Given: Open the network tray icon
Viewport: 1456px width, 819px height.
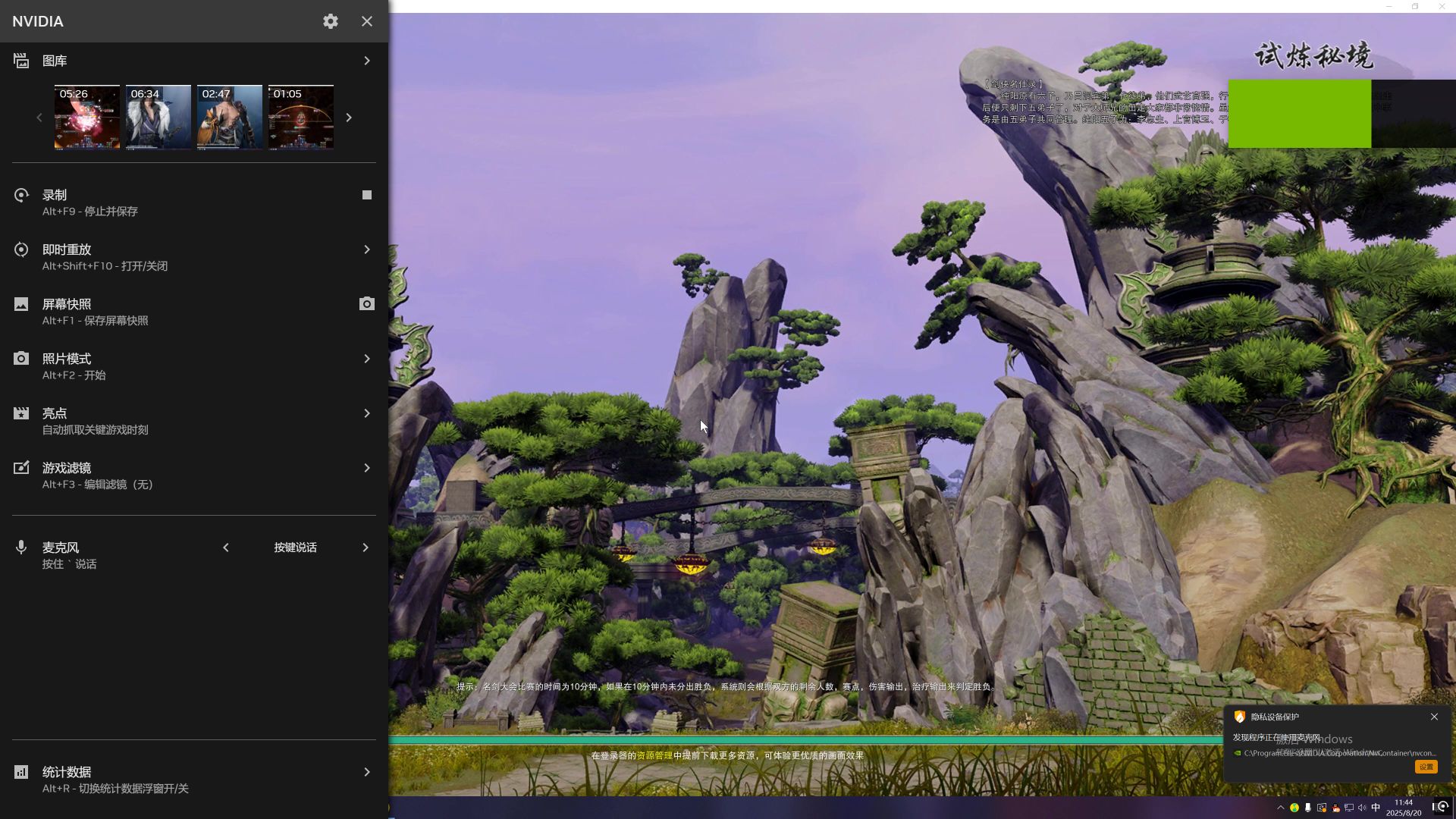Looking at the screenshot, I should pyautogui.click(x=1349, y=808).
